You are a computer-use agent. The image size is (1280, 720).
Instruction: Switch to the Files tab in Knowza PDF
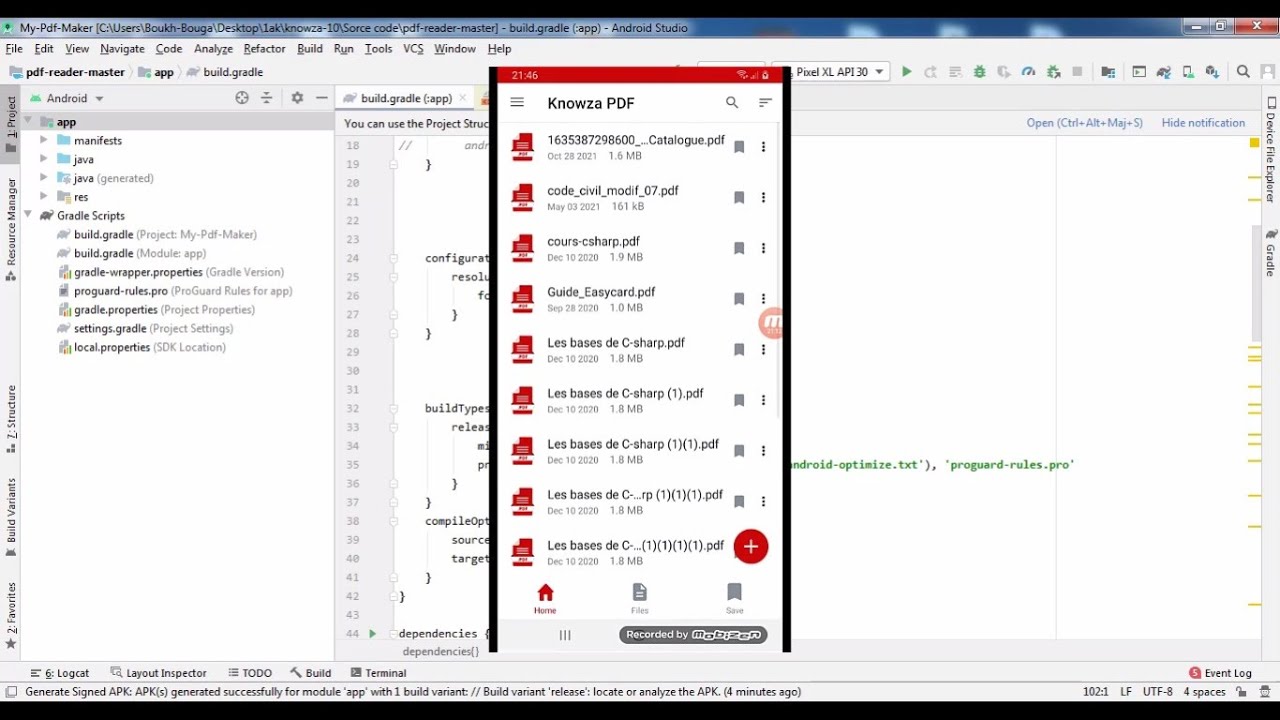pyautogui.click(x=640, y=598)
